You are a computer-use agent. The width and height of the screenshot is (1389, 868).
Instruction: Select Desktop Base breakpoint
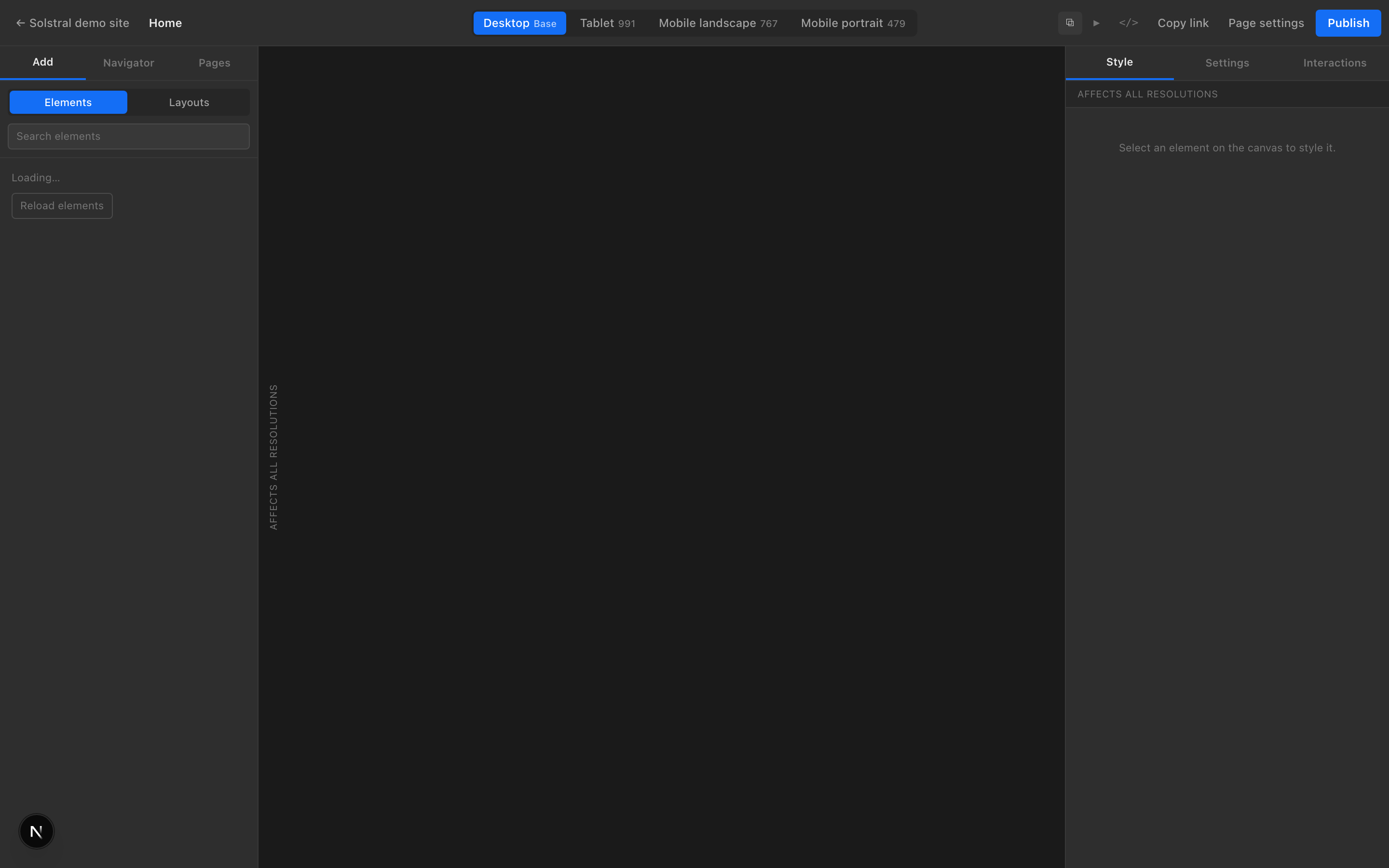[x=519, y=23]
